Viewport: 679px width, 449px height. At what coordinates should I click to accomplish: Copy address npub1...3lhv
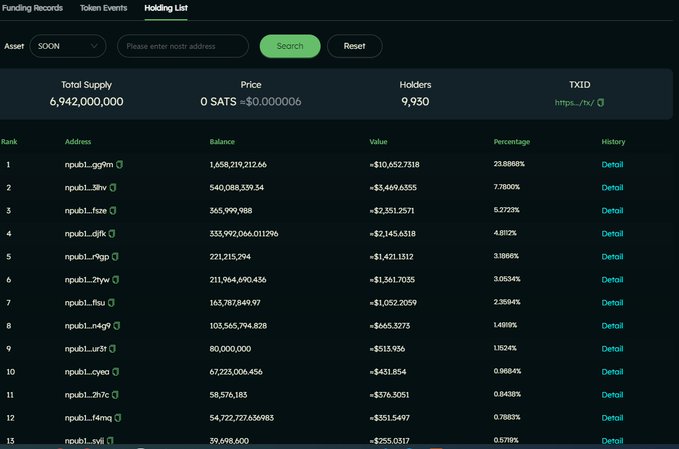tap(113, 187)
